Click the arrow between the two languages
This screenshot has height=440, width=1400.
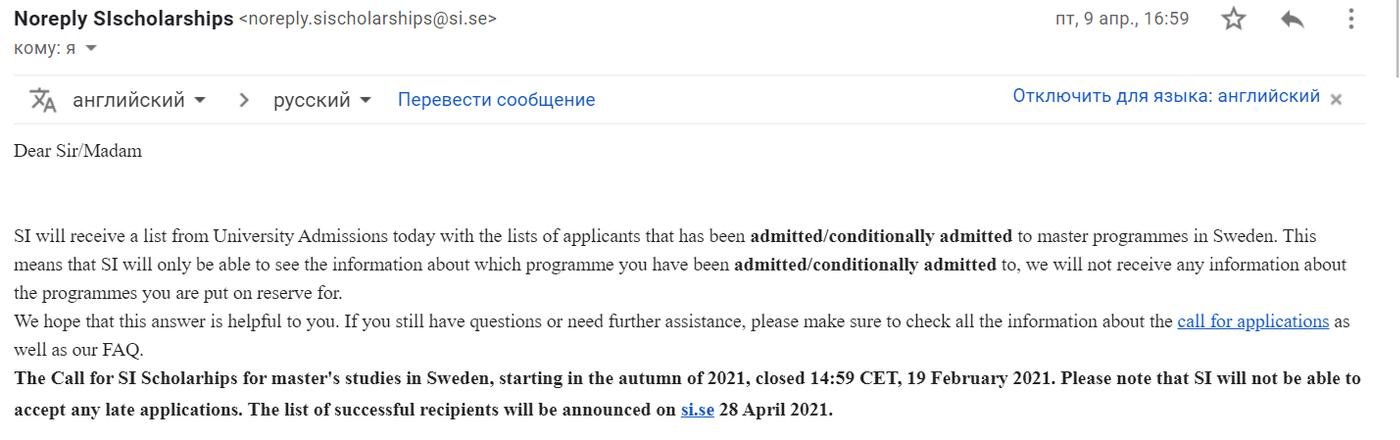[x=243, y=100]
